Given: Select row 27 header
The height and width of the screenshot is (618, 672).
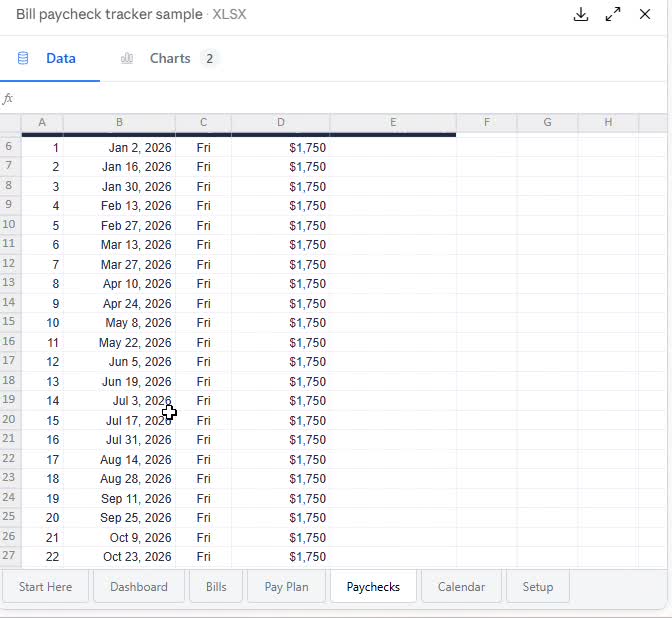Looking at the screenshot, I should (10, 556).
